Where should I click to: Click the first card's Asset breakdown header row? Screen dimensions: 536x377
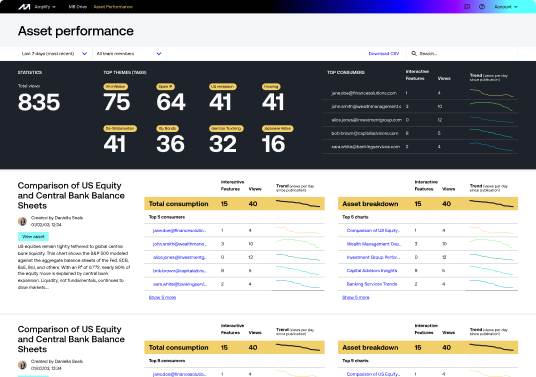click(x=428, y=204)
